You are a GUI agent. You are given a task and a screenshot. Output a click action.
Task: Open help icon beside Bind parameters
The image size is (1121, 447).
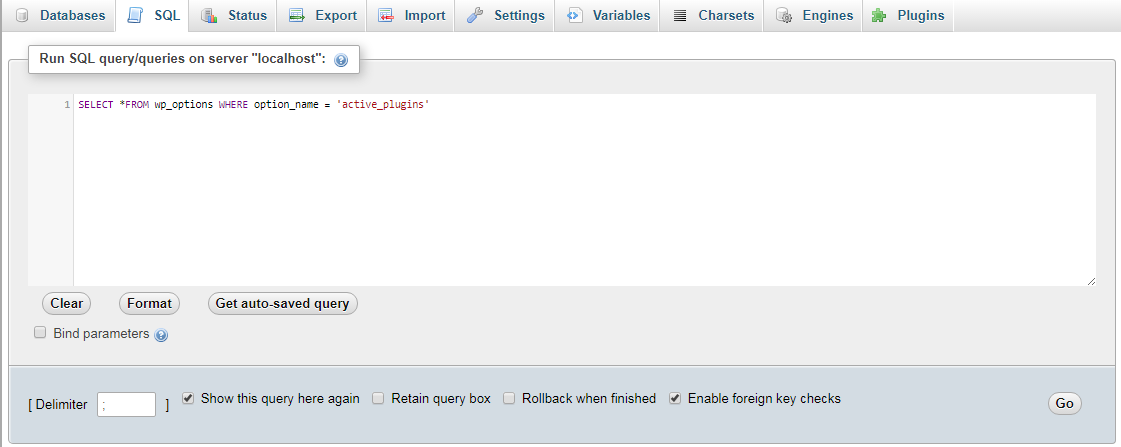[161, 335]
